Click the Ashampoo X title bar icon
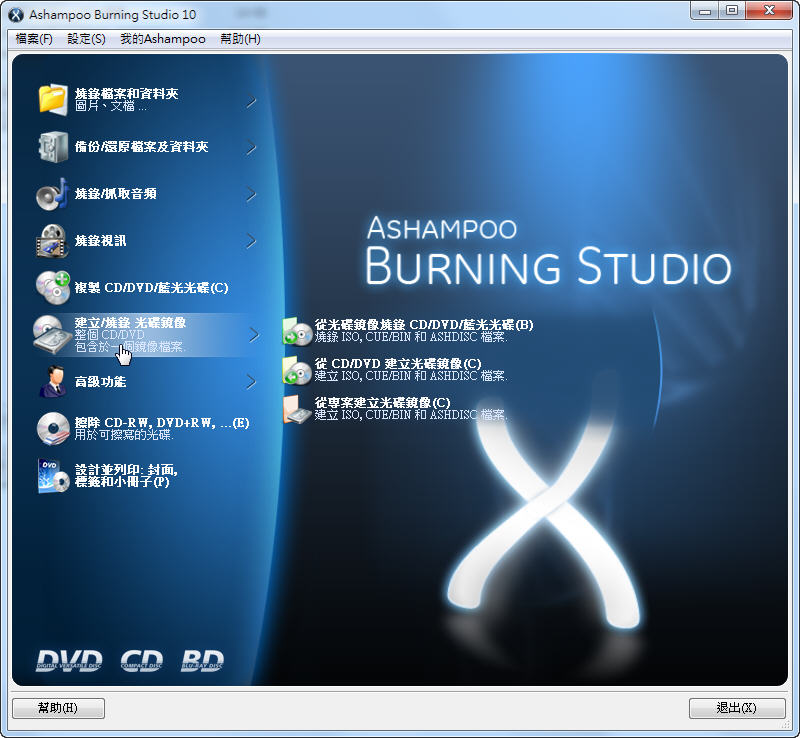 [x=16, y=15]
